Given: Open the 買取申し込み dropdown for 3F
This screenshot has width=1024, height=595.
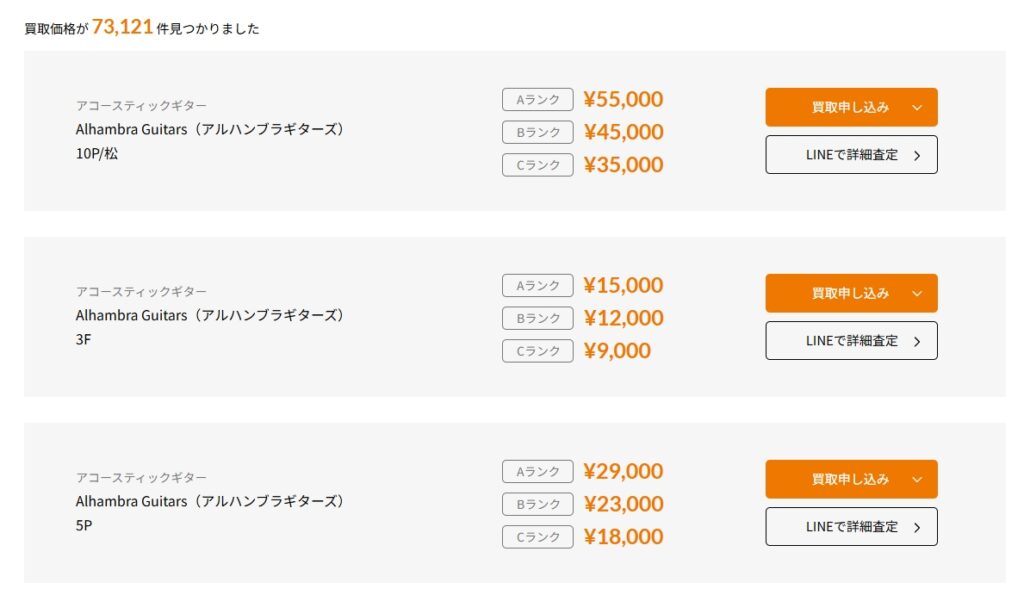Looking at the screenshot, I should pyautogui.click(x=851, y=293).
